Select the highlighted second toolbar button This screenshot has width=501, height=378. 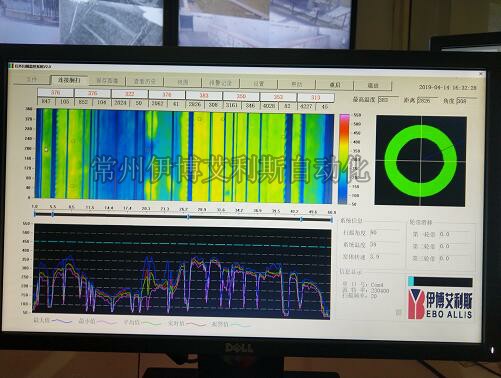tap(69, 80)
